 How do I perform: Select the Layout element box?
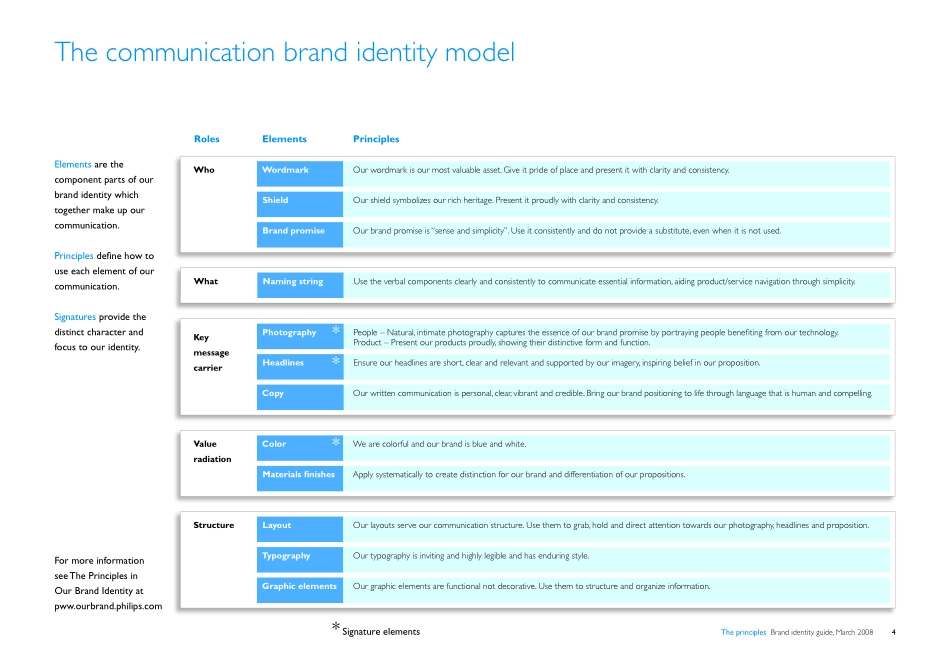coord(299,526)
